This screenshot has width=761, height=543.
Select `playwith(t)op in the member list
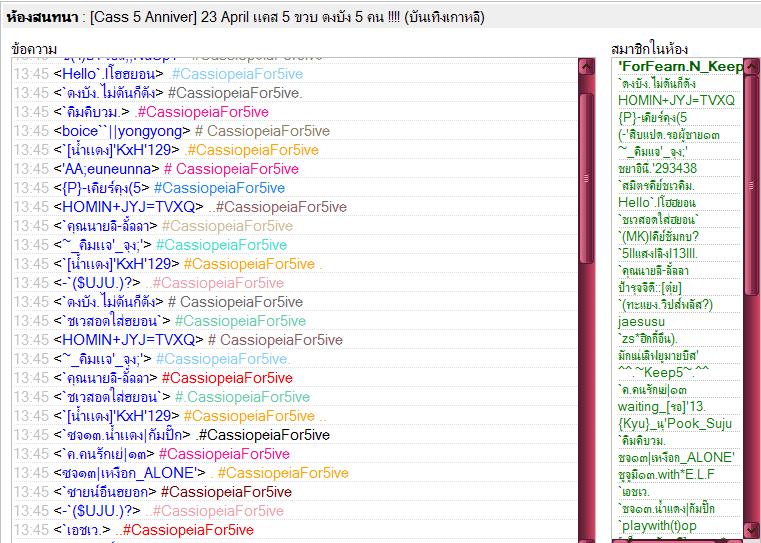tap(657, 526)
